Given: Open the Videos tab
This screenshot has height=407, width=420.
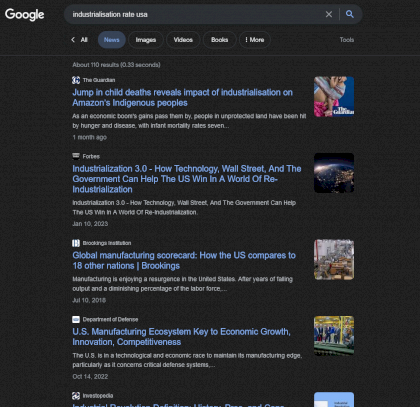Looking at the screenshot, I should tap(183, 40).
